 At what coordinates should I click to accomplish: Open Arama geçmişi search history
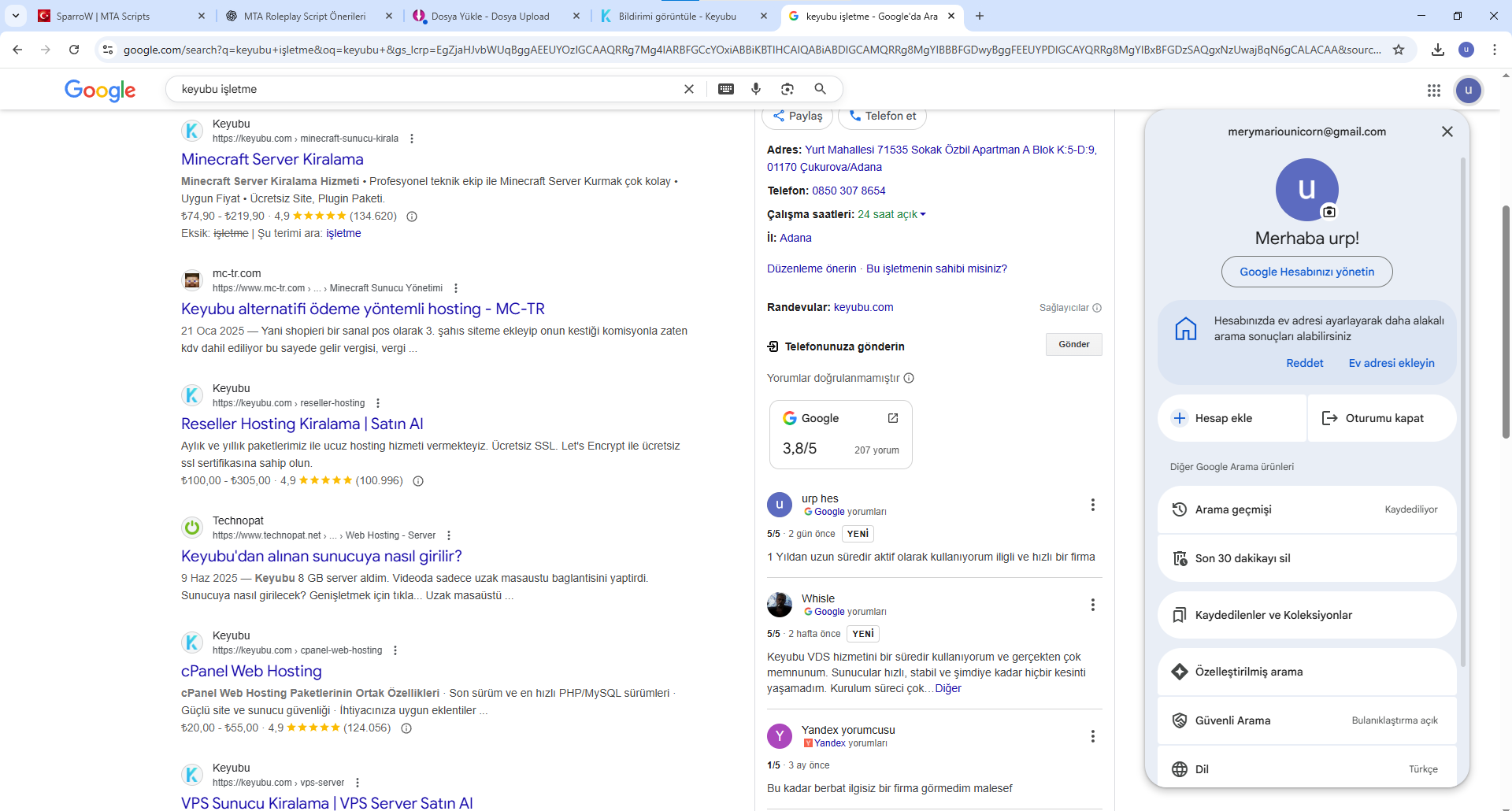(1307, 509)
